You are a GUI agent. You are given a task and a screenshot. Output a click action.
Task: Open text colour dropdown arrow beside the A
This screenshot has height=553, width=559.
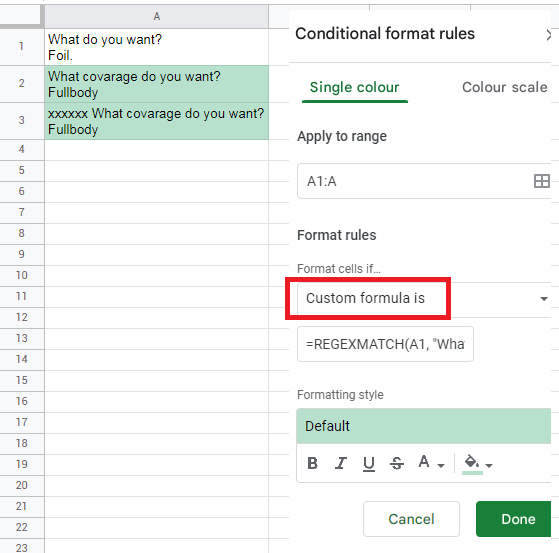[441, 465]
